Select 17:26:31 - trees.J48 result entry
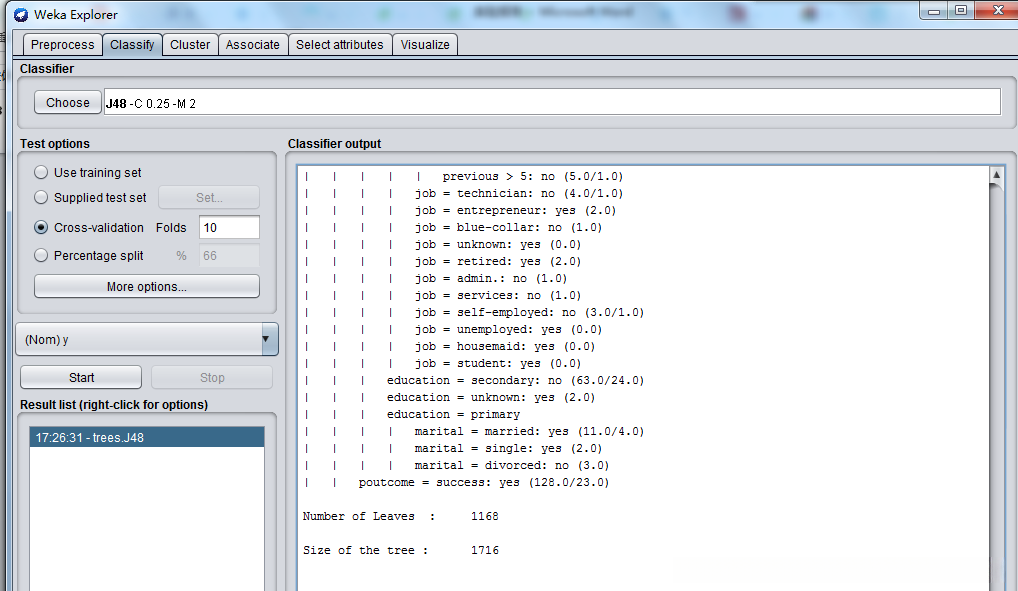This screenshot has width=1018, height=591. [147, 437]
